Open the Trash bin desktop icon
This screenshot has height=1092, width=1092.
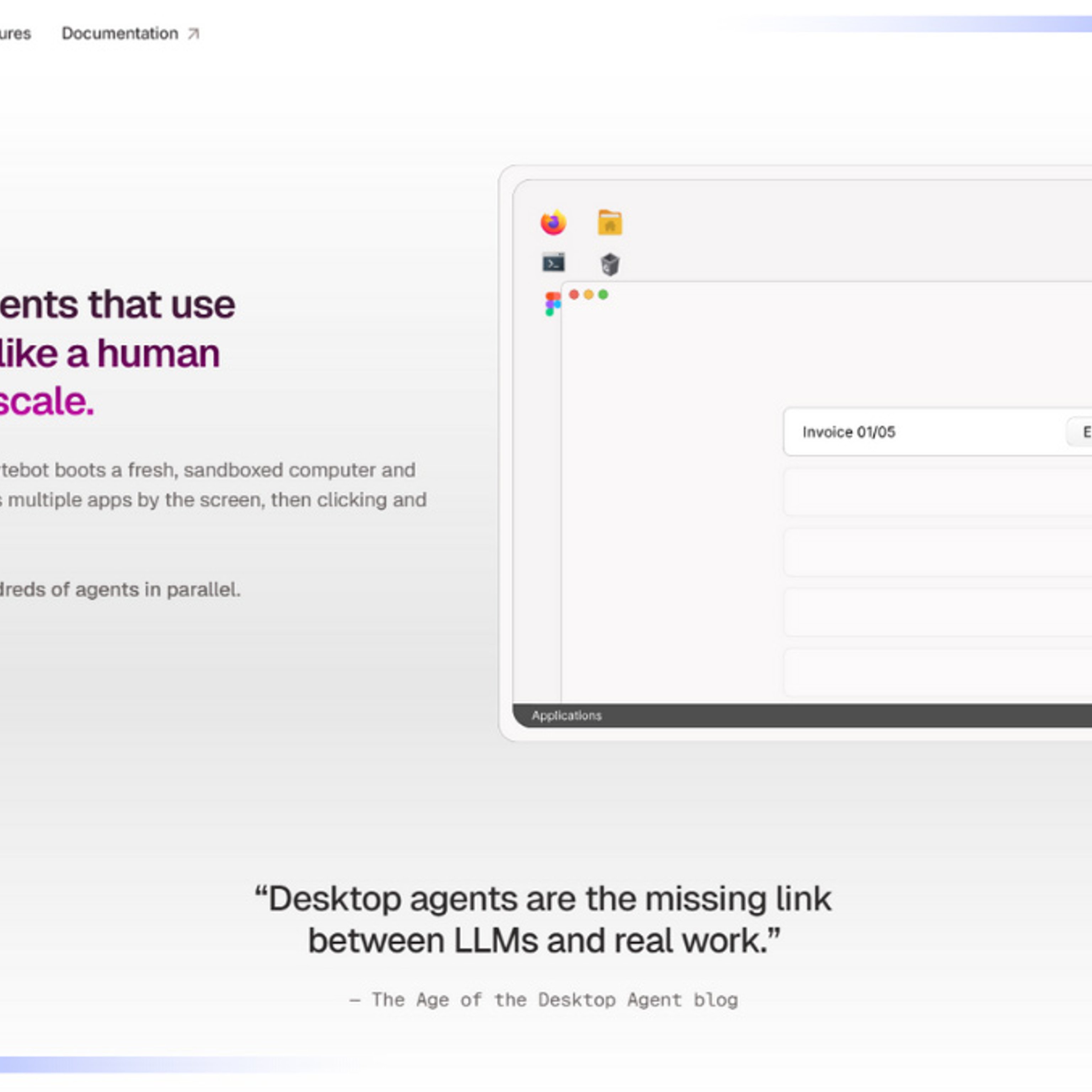click(610, 264)
